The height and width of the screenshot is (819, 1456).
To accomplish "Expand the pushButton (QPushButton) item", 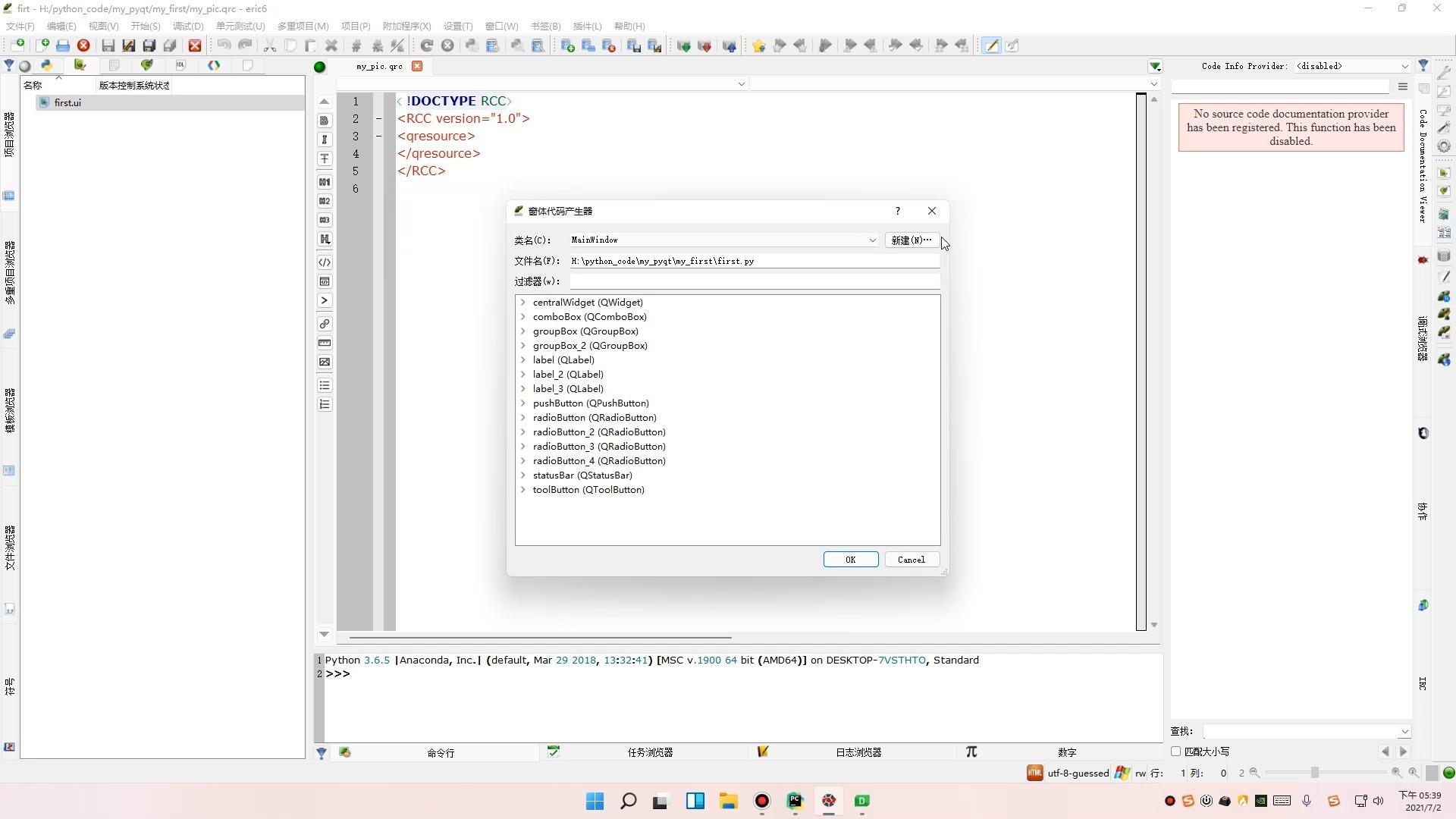I will click(x=523, y=403).
